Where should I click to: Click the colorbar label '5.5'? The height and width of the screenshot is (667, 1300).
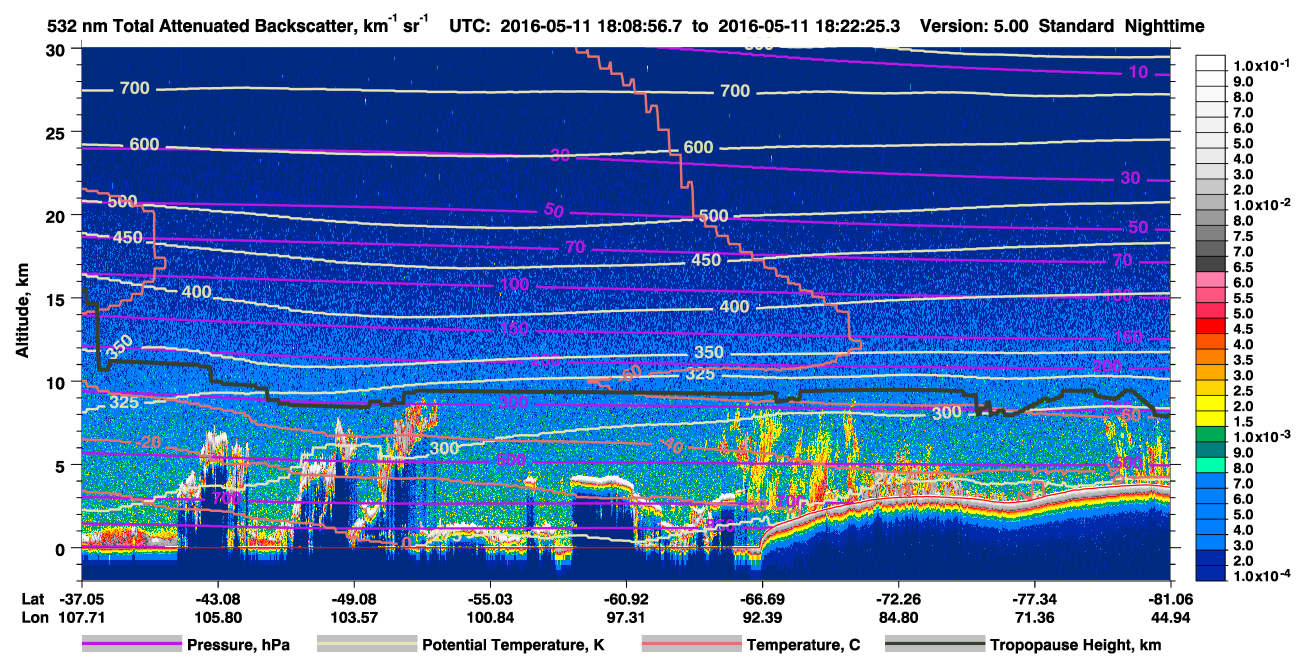[x=1243, y=298]
